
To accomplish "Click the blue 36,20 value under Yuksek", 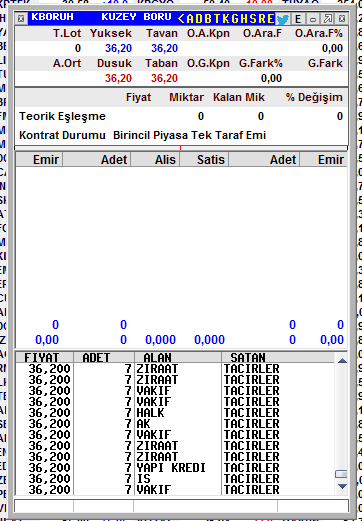I will [x=118, y=48].
